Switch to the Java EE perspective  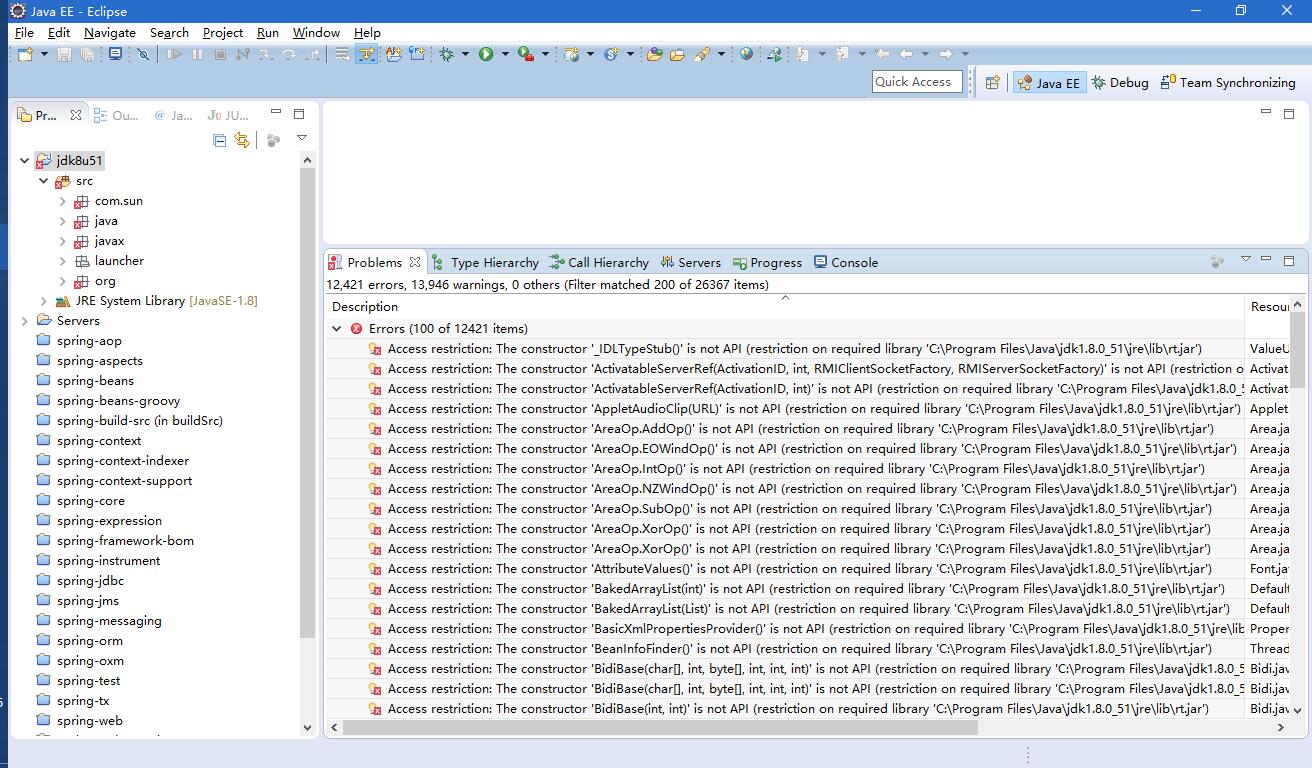pos(1048,83)
